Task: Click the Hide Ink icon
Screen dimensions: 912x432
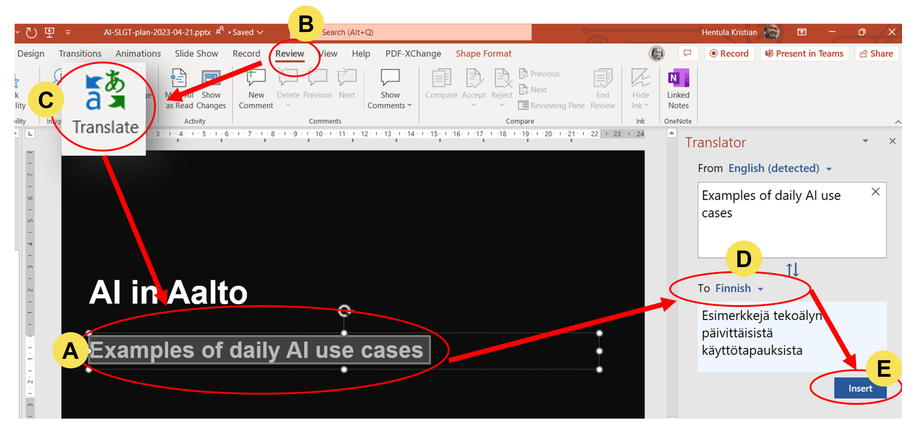Action: pos(640,87)
